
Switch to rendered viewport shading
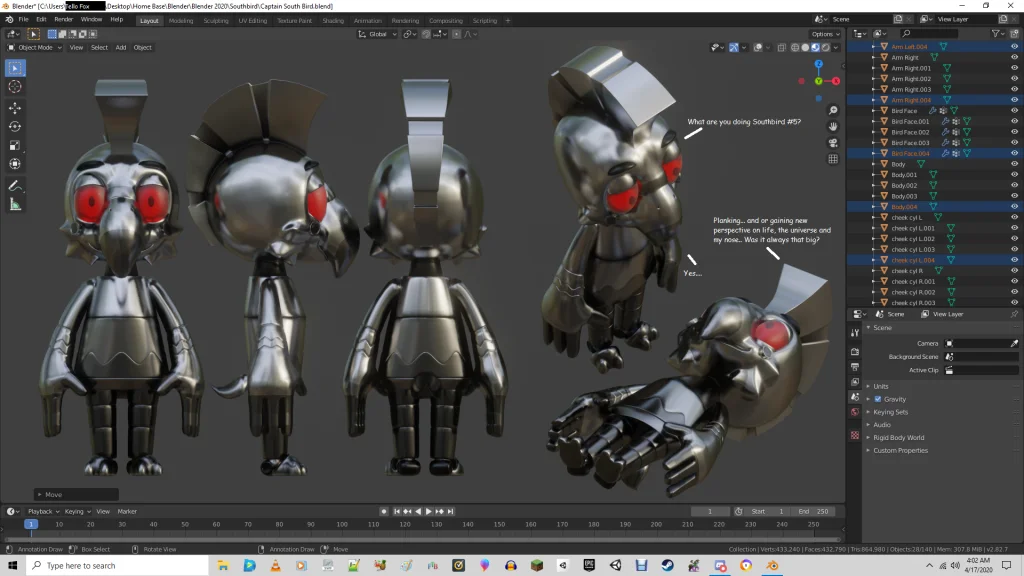(x=826, y=48)
